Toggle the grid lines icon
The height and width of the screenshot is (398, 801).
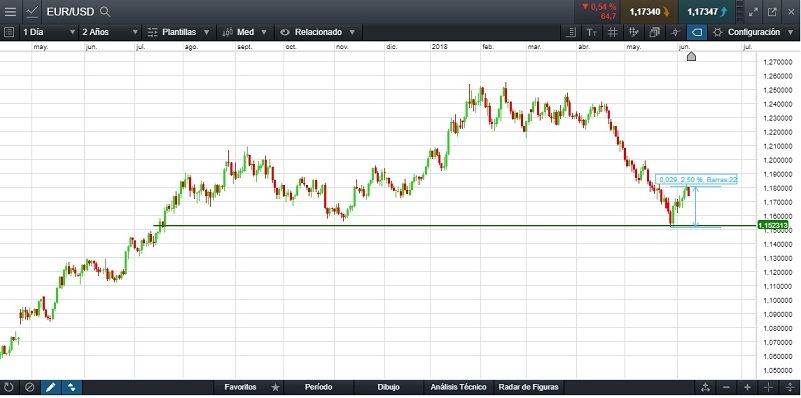point(612,32)
